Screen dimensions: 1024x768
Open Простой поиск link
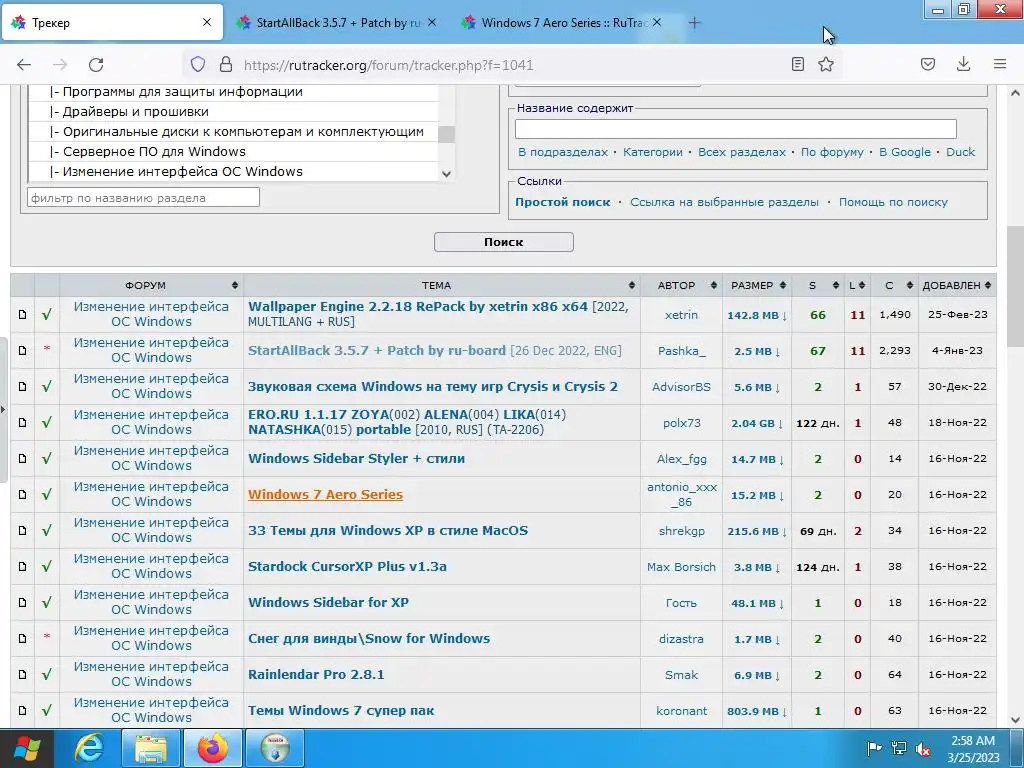(x=562, y=202)
